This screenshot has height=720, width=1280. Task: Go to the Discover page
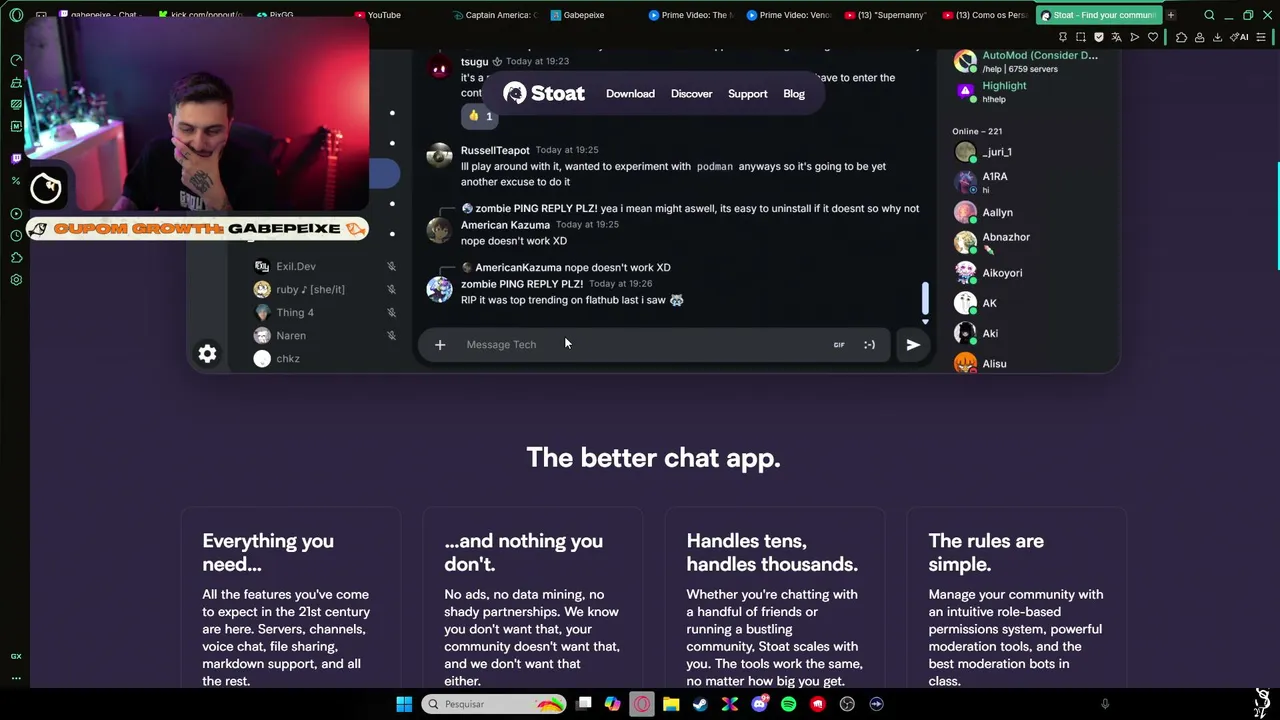tap(691, 94)
